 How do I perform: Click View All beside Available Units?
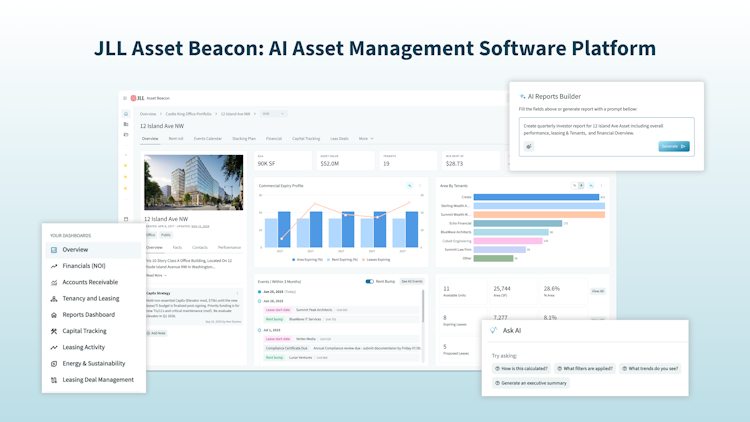tap(598, 291)
